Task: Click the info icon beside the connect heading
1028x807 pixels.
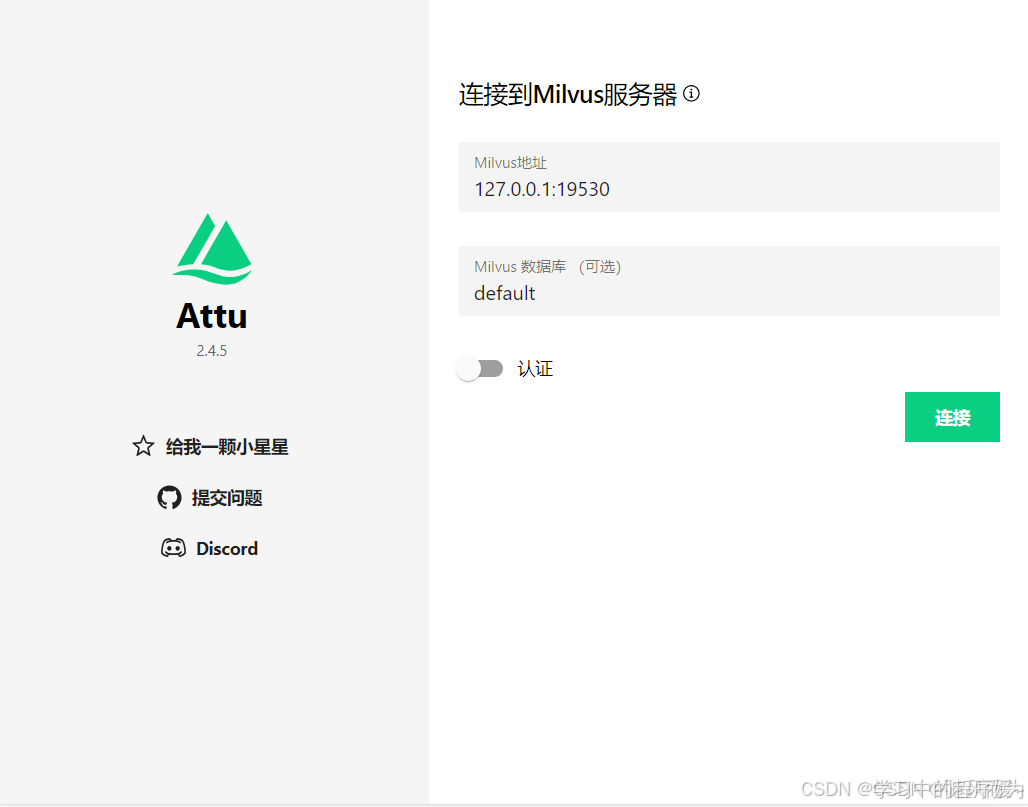Action: pos(691,94)
